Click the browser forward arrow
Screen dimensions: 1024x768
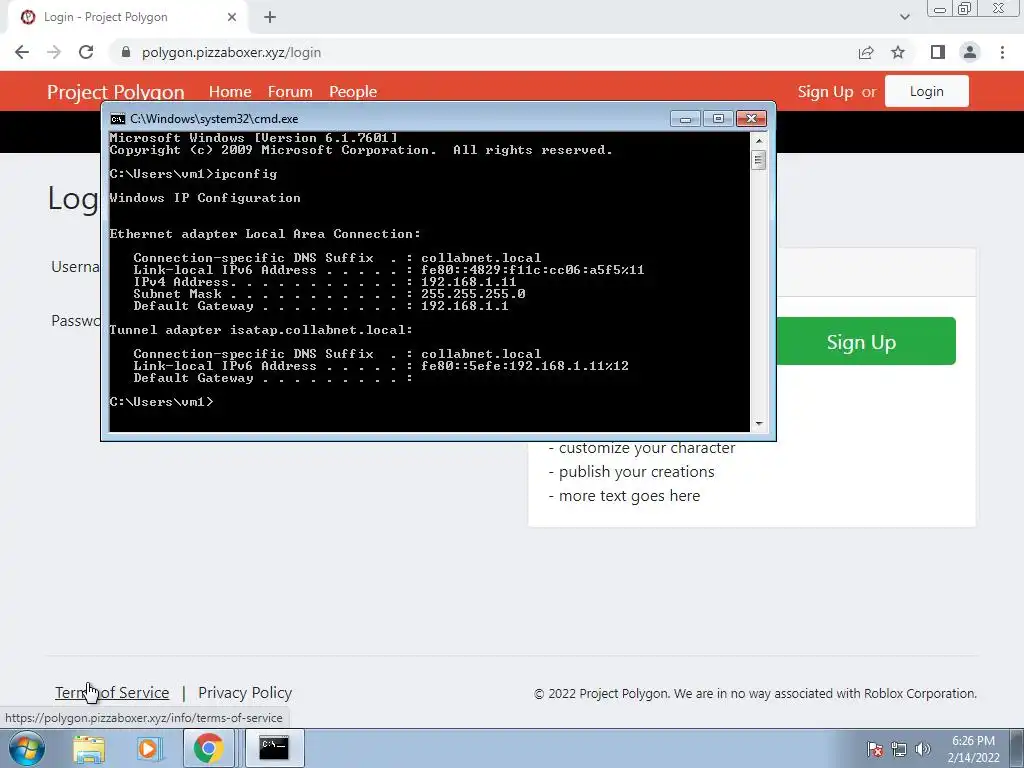54,52
